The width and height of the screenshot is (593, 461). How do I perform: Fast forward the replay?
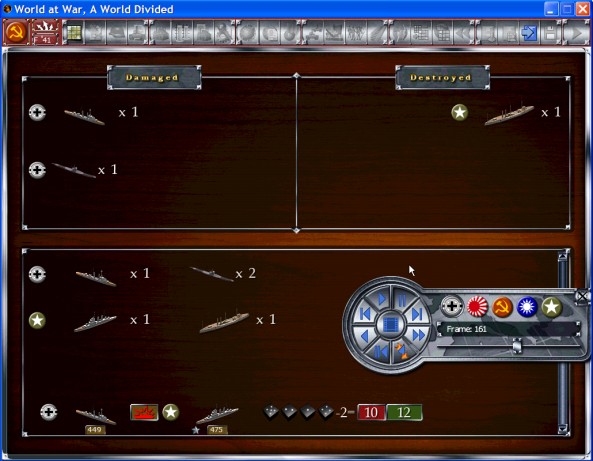coord(418,335)
